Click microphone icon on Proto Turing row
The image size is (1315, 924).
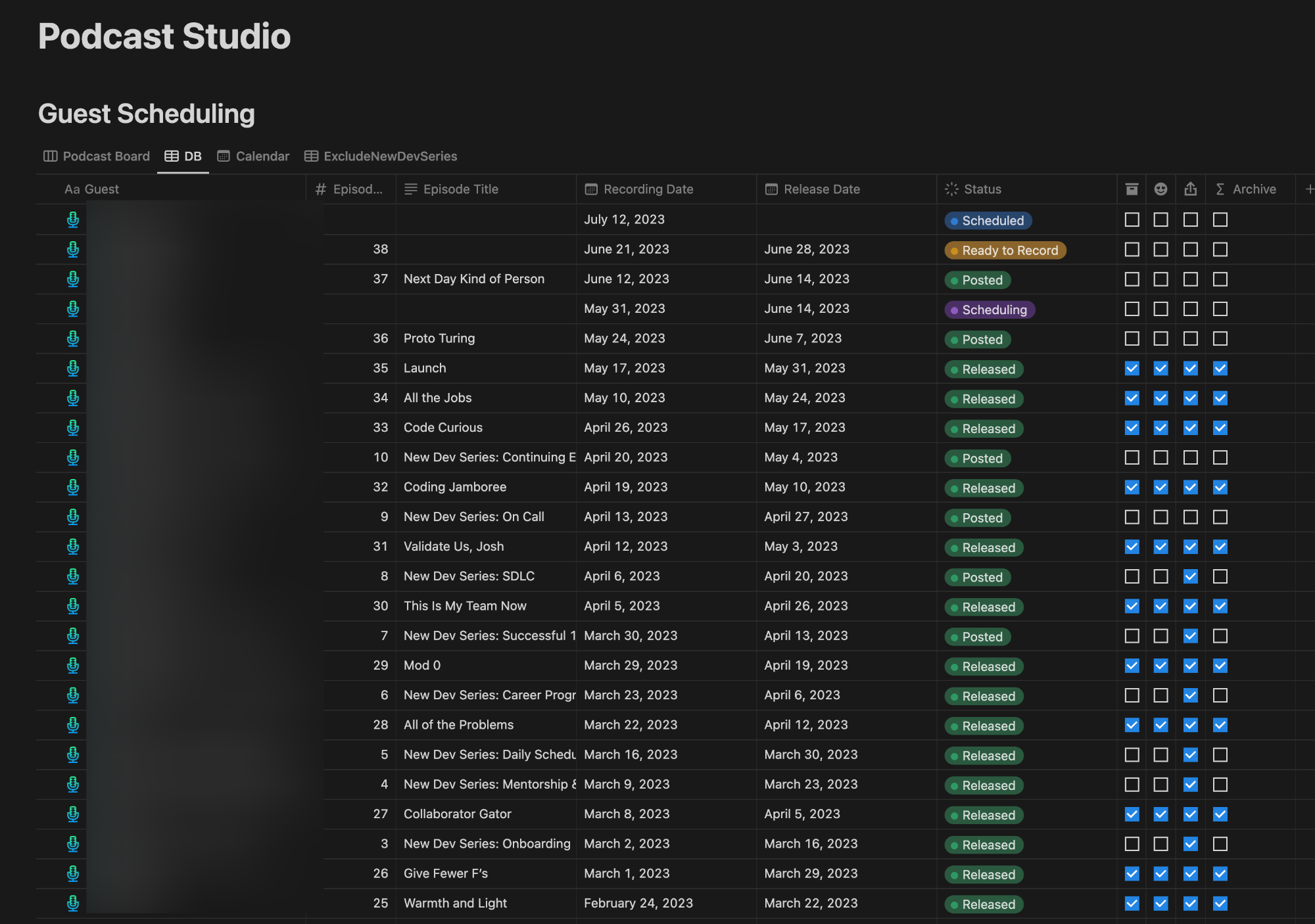73,338
